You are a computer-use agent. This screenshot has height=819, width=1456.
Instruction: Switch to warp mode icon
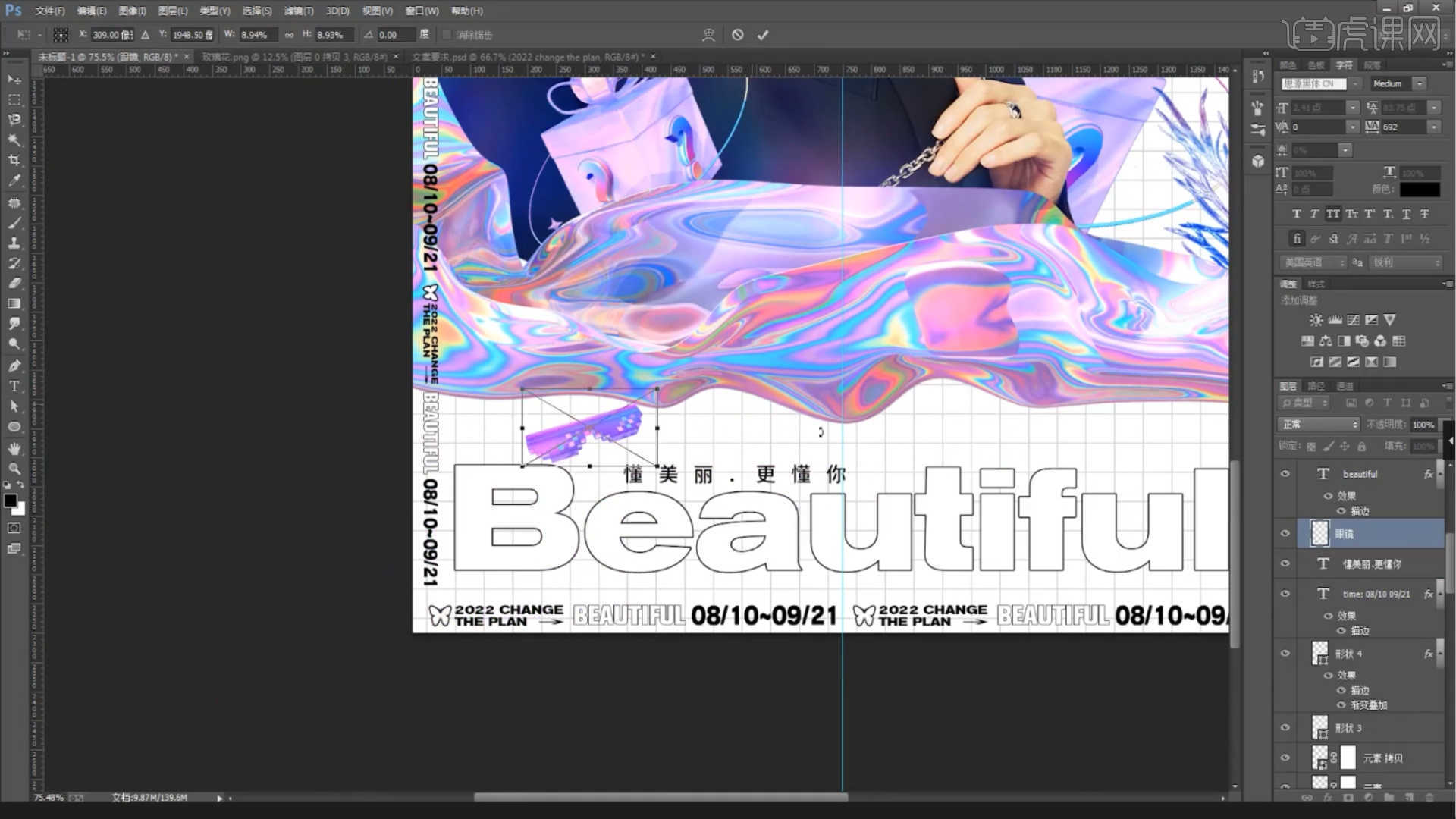click(708, 35)
